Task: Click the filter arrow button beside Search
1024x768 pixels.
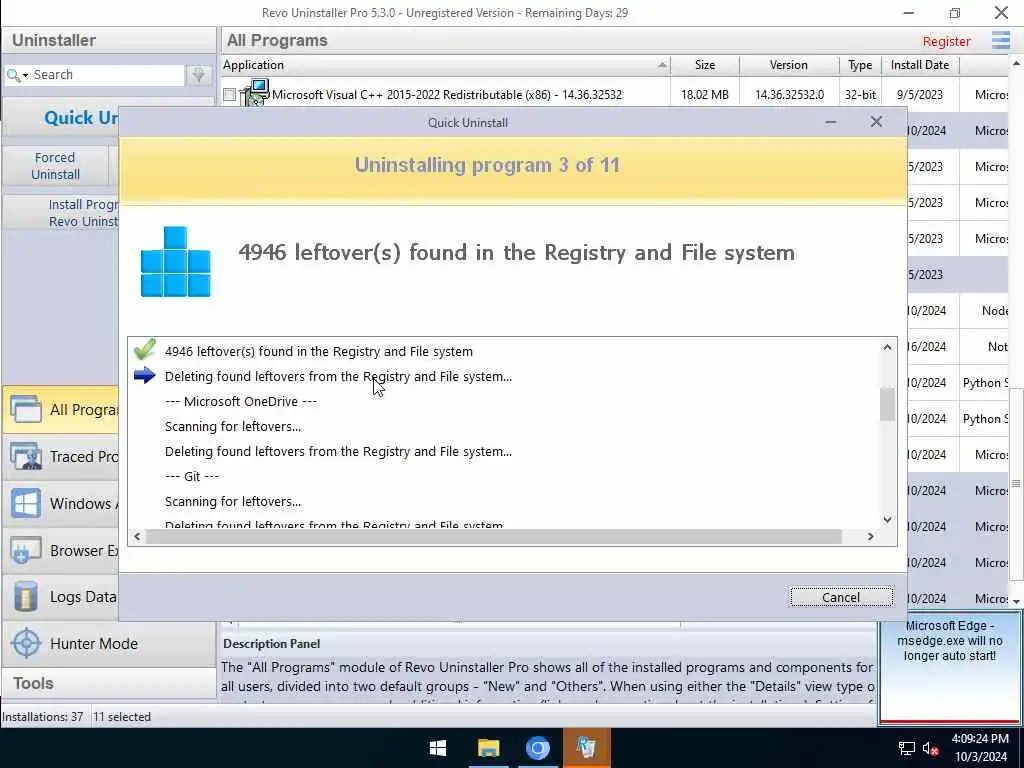Action: point(199,74)
